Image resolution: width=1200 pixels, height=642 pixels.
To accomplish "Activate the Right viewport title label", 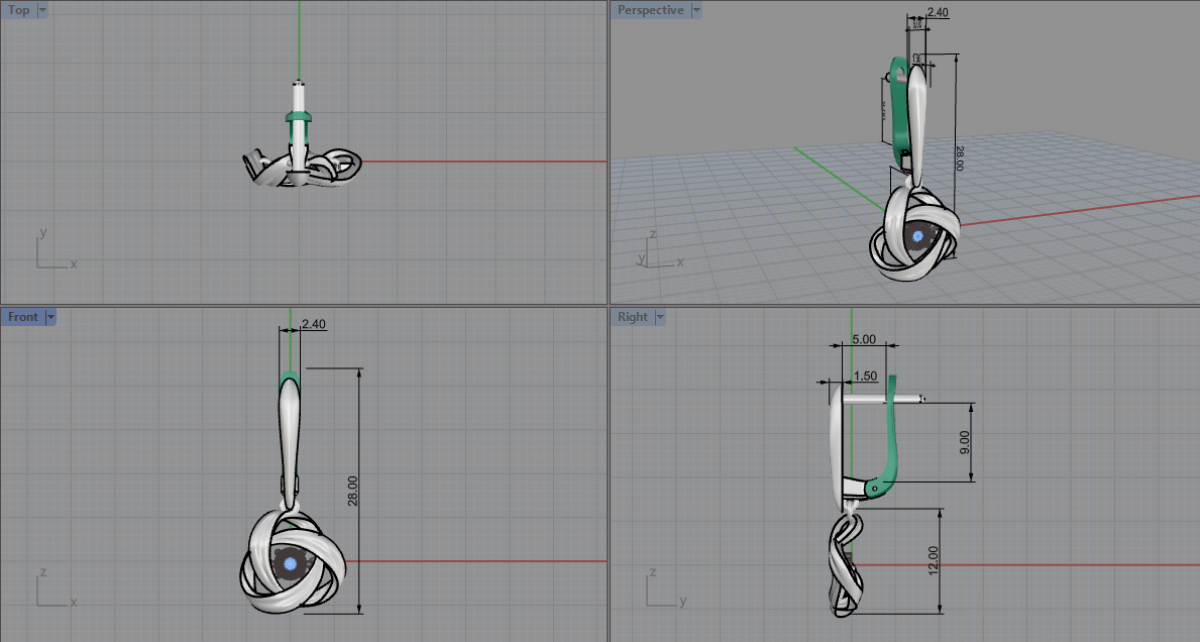I will click(632, 317).
